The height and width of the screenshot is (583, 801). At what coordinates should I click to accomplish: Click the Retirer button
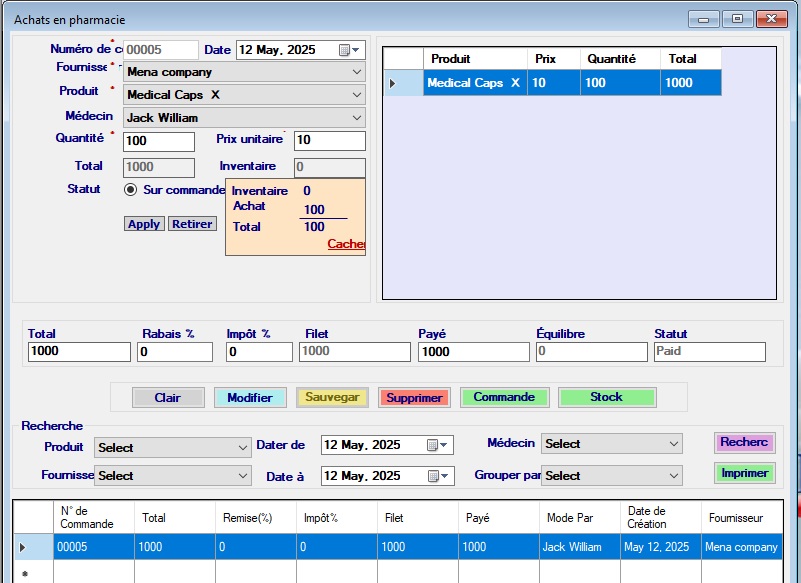(192, 224)
